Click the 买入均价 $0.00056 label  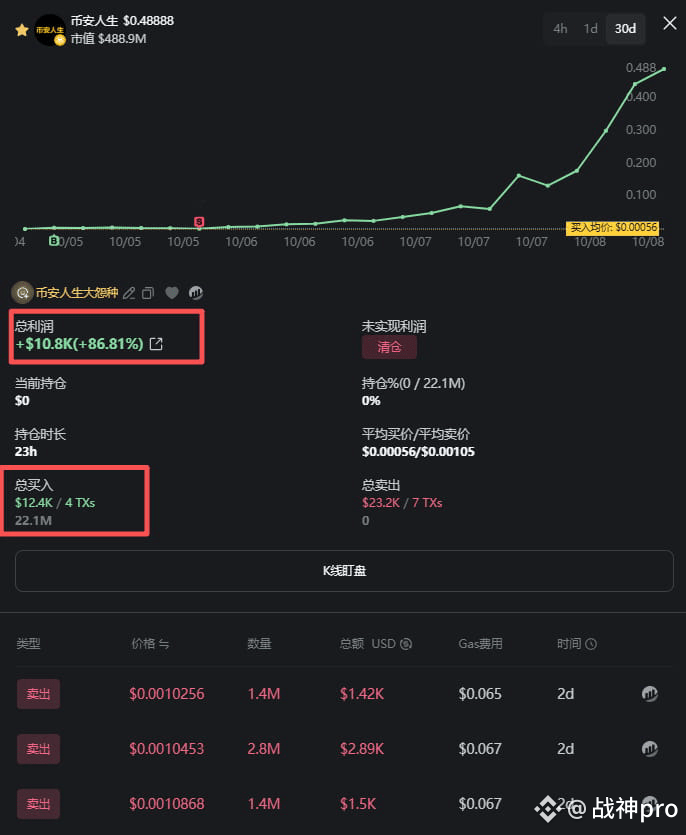[x=613, y=228]
